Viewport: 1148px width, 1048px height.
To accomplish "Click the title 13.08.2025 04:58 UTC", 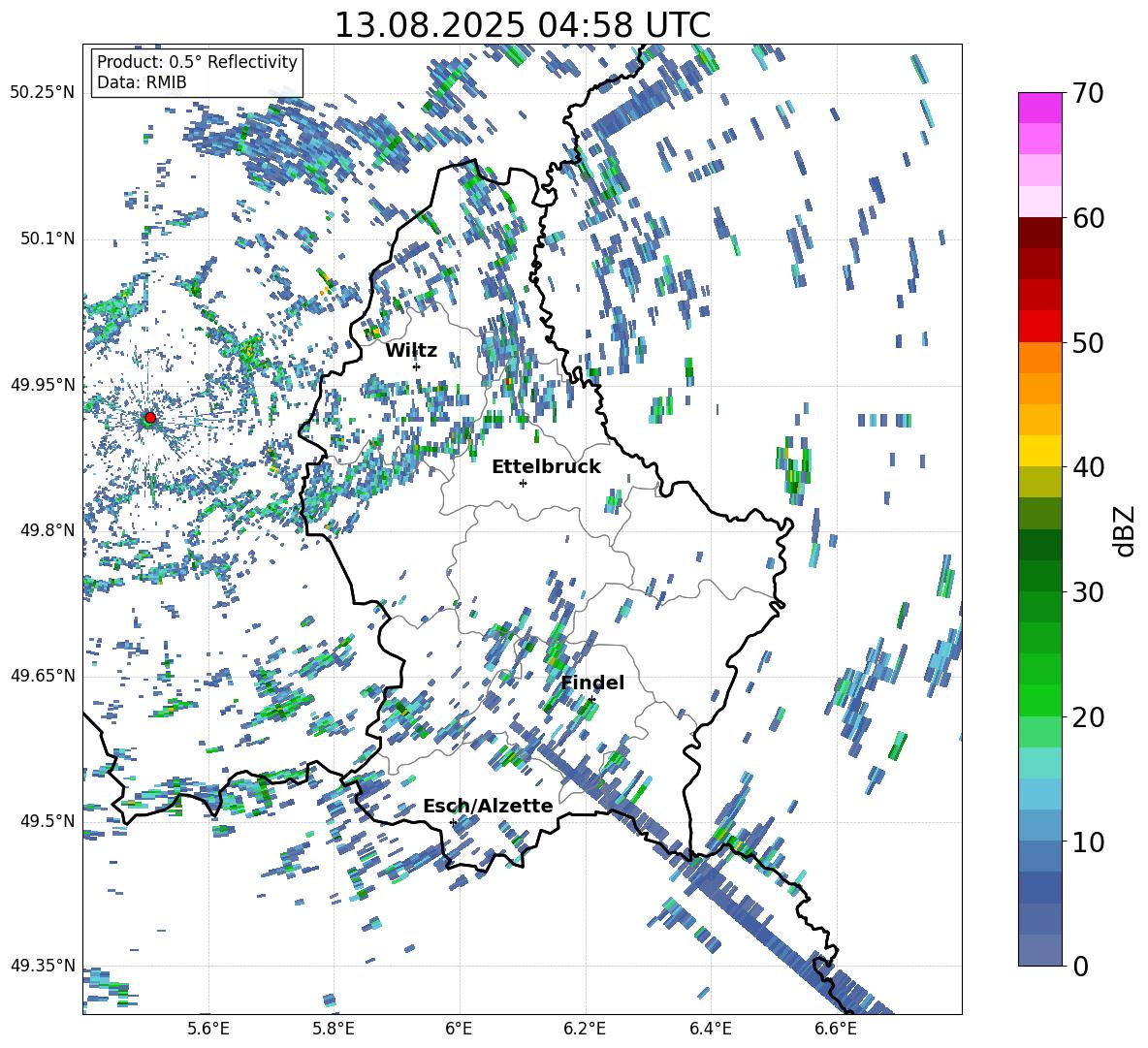I will [x=522, y=25].
